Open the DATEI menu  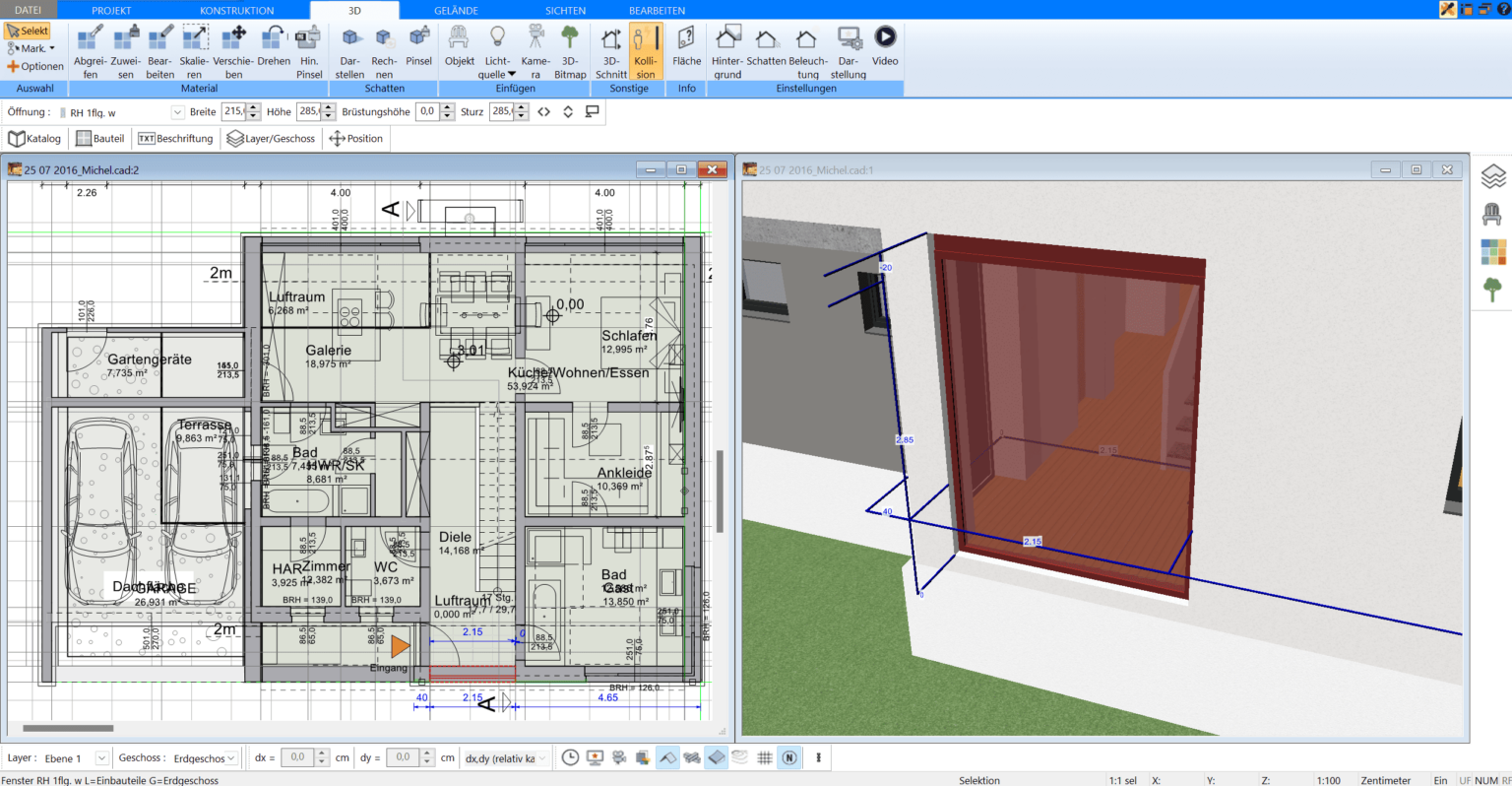pyautogui.click(x=29, y=10)
